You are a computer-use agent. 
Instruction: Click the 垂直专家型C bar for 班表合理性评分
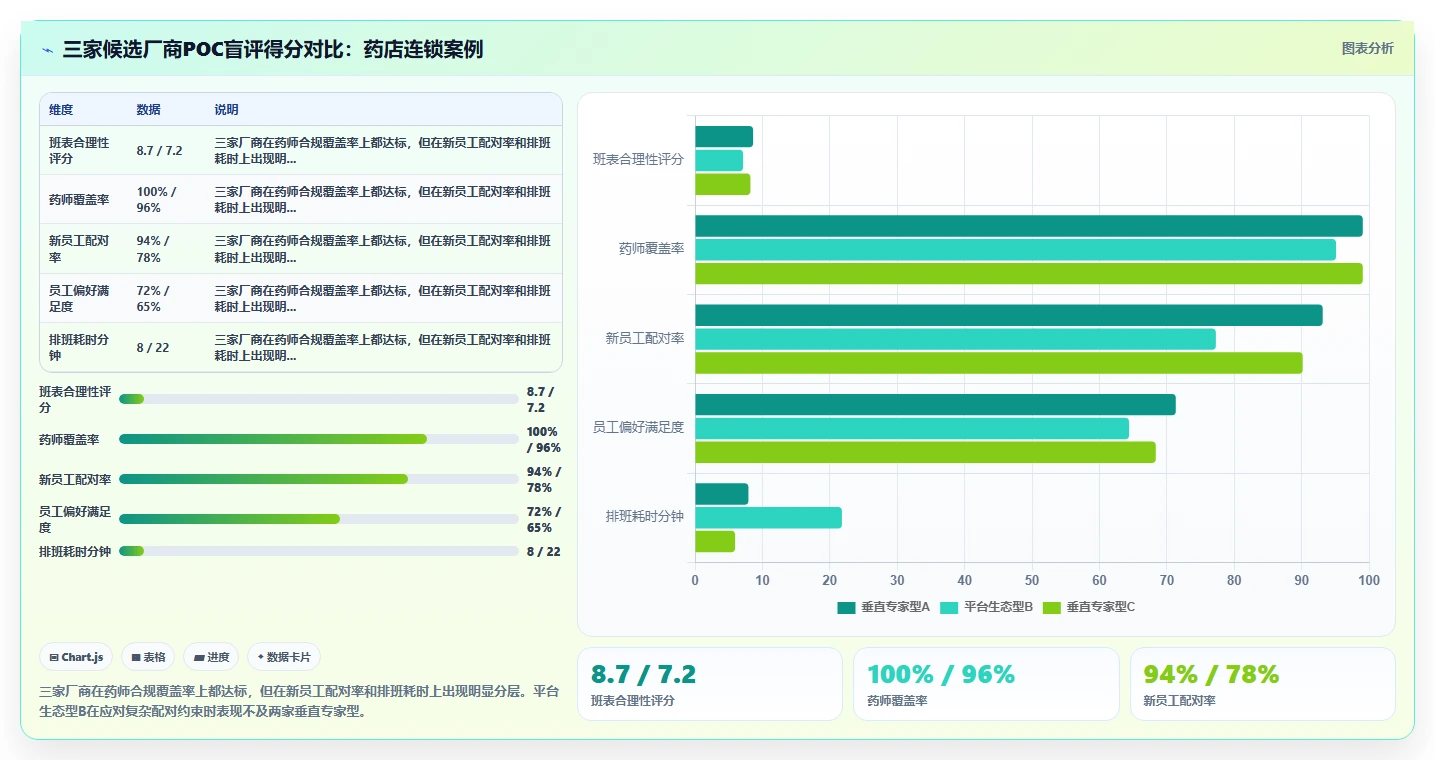(x=722, y=184)
